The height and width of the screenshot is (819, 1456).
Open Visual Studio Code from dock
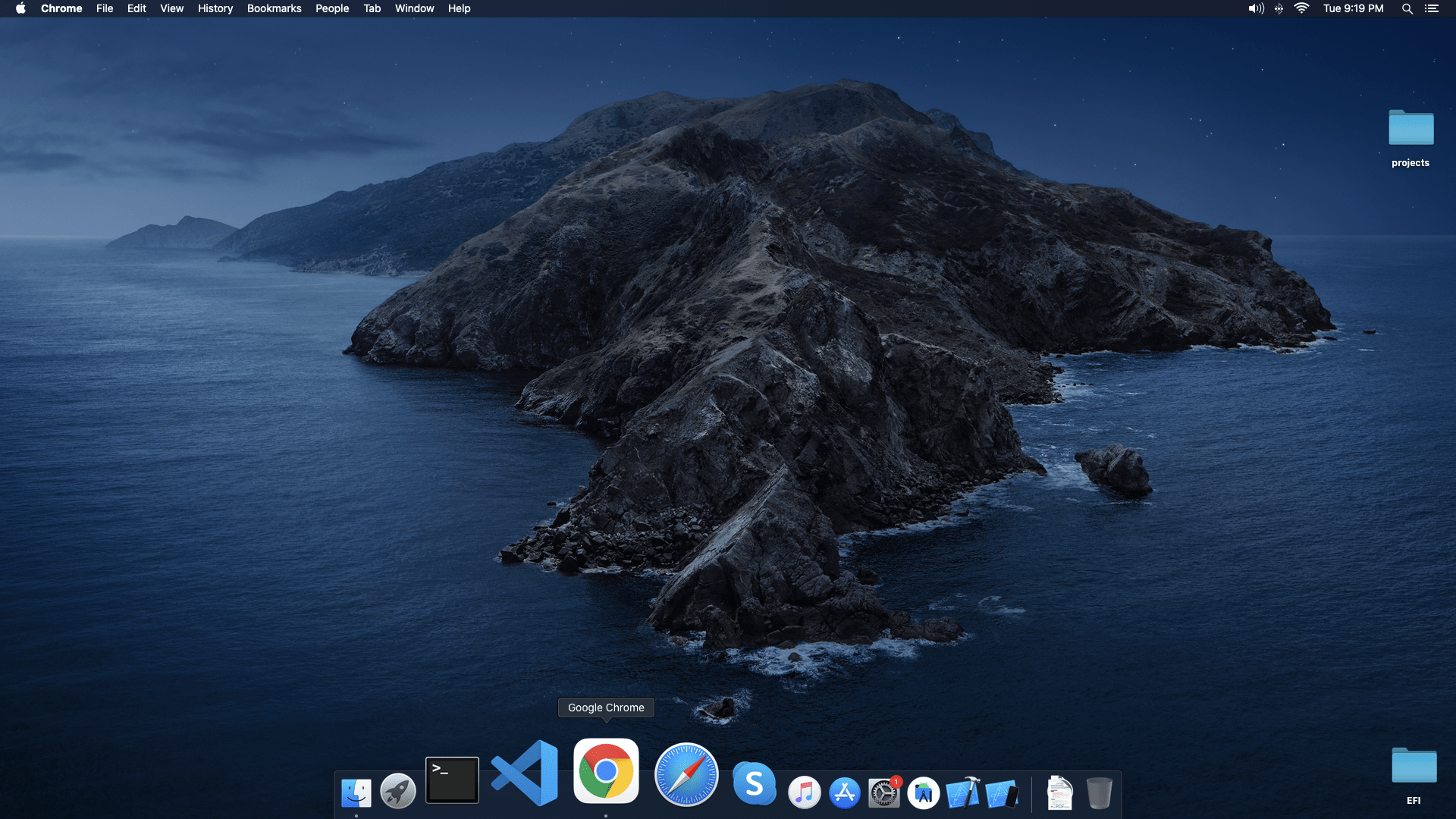[x=525, y=773]
